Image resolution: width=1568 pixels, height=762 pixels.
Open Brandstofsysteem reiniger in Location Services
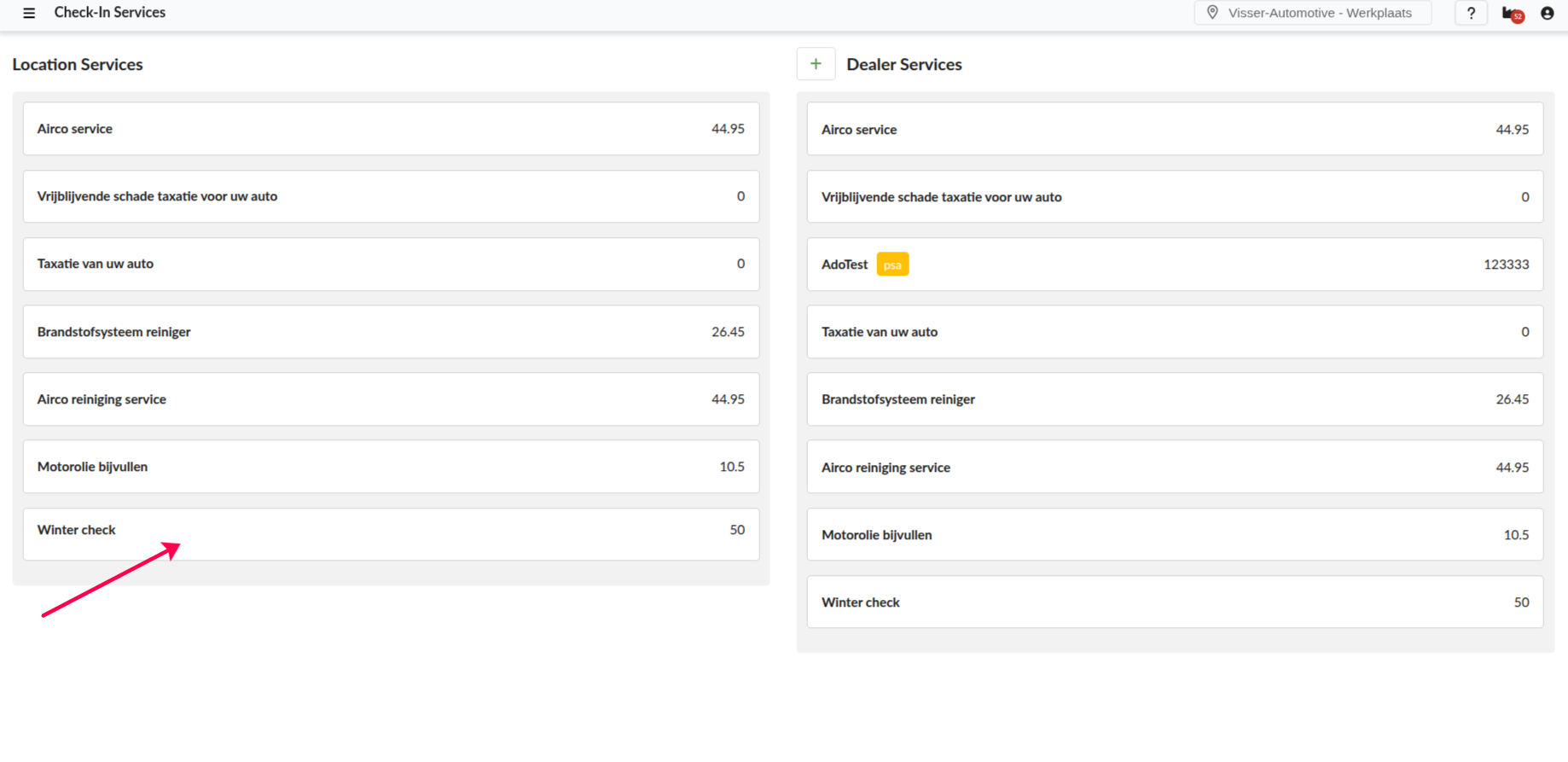(x=391, y=332)
